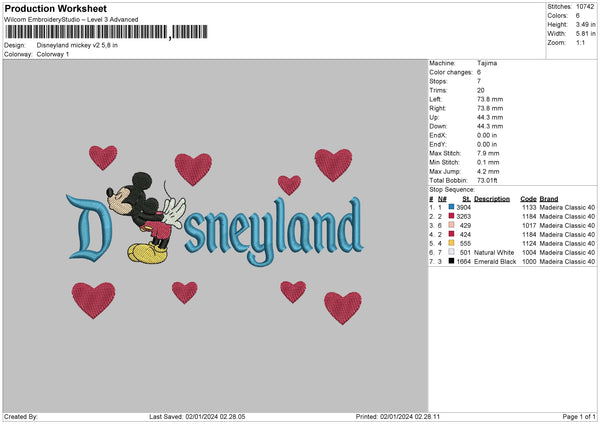Viewport: 600px width, 424px height.
Task: Click the 'Natural White' description
Action: (x=494, y=253)
